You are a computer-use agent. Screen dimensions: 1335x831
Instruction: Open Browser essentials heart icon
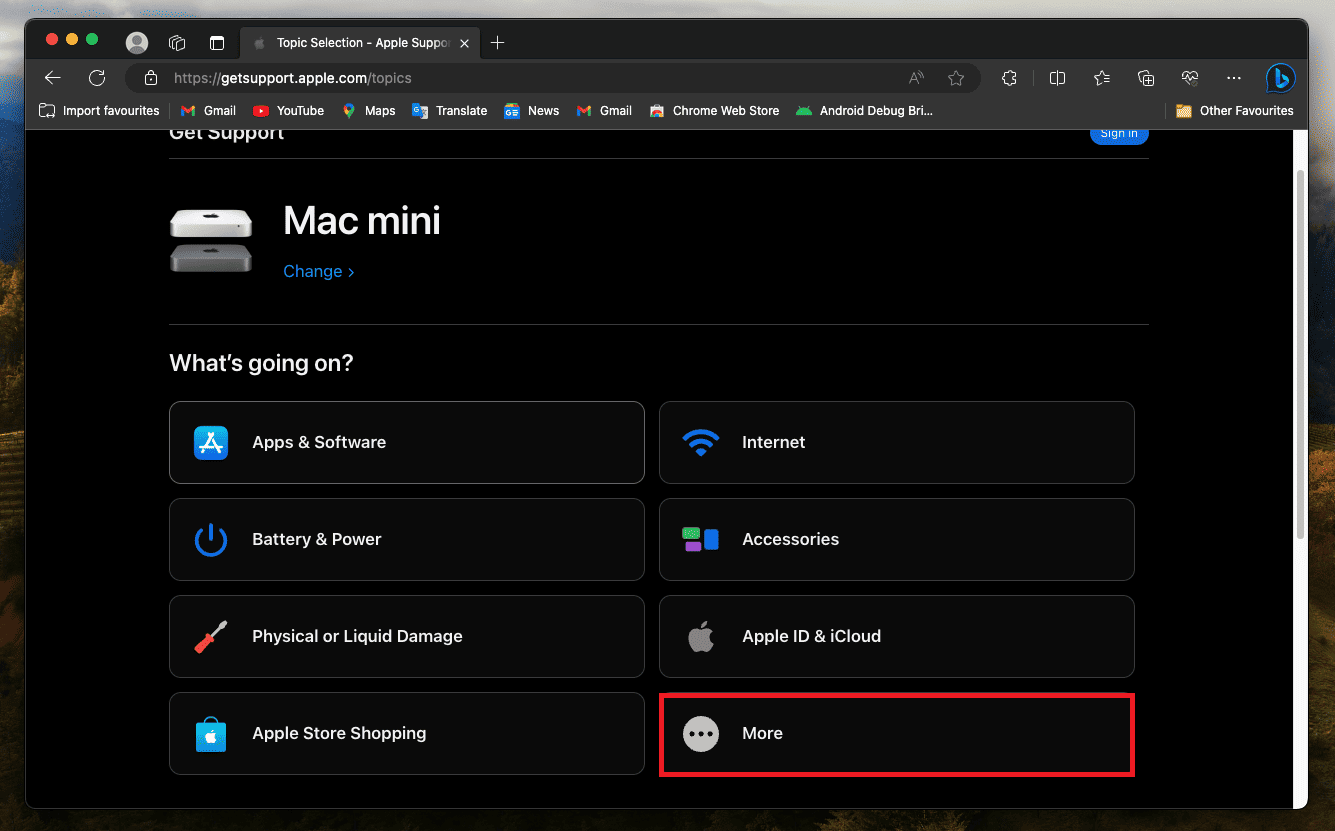(x=1189, y=78)
